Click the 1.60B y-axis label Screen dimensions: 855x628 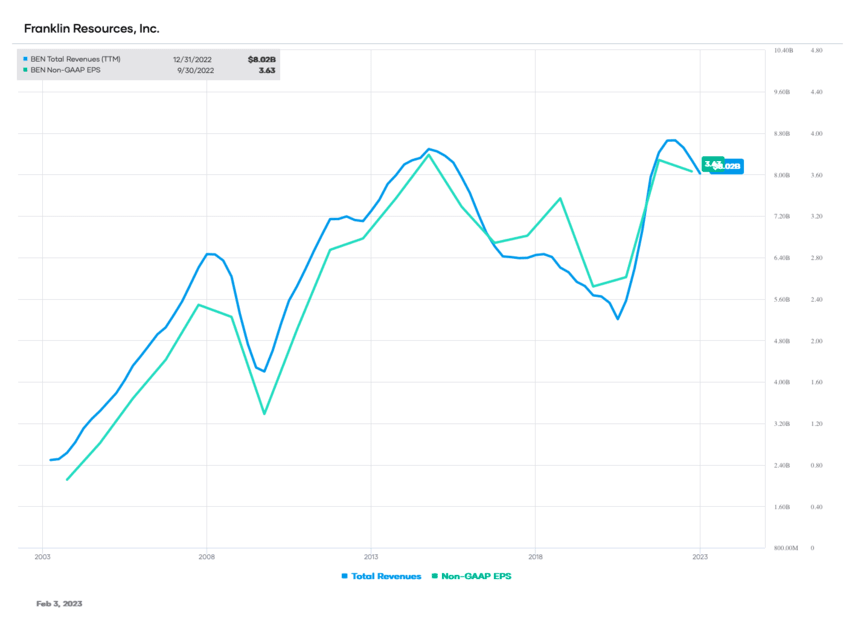click(782, 507)
